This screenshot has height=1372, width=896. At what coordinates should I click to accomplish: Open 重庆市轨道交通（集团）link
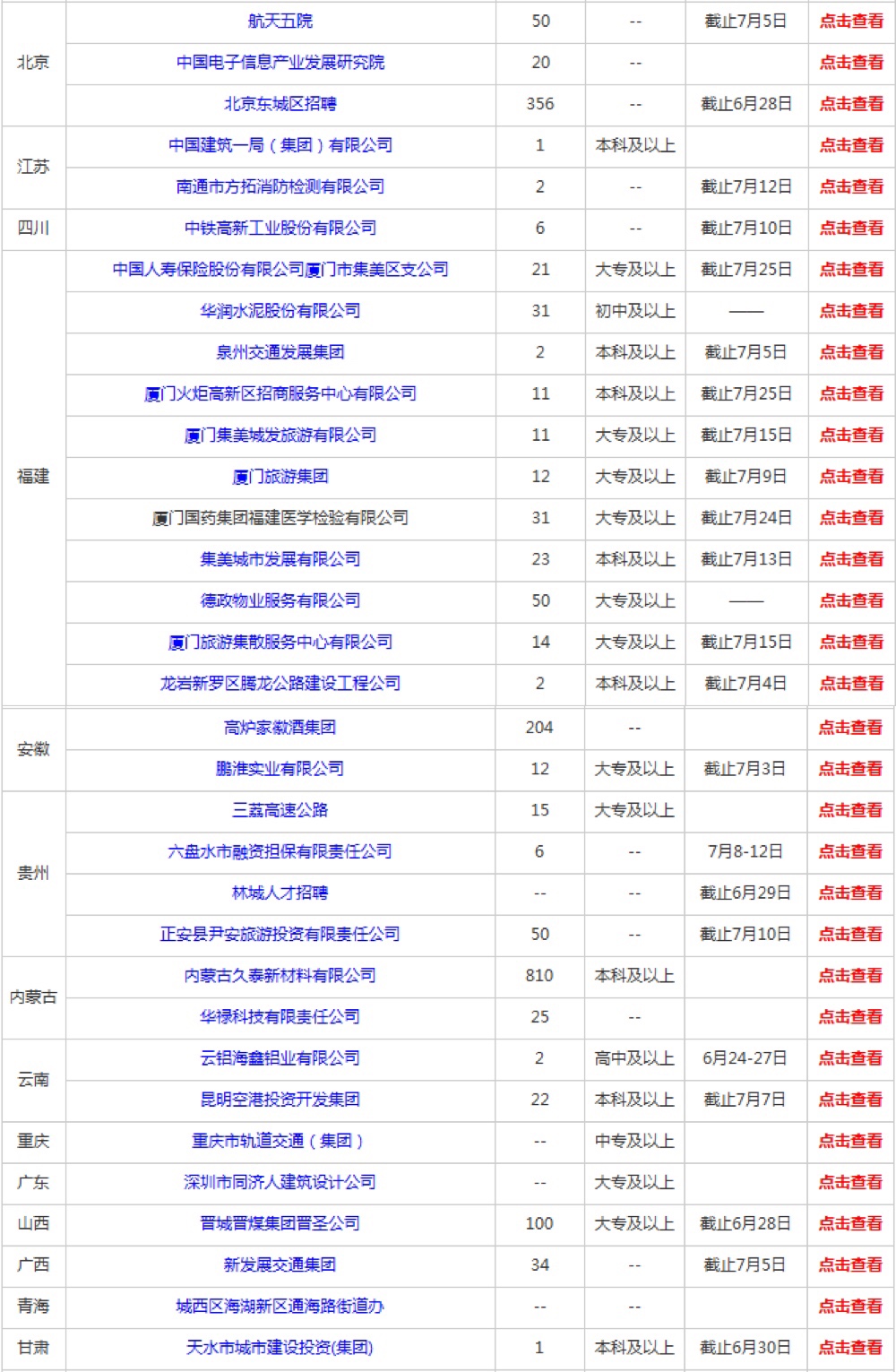[x=279, y=1141]
